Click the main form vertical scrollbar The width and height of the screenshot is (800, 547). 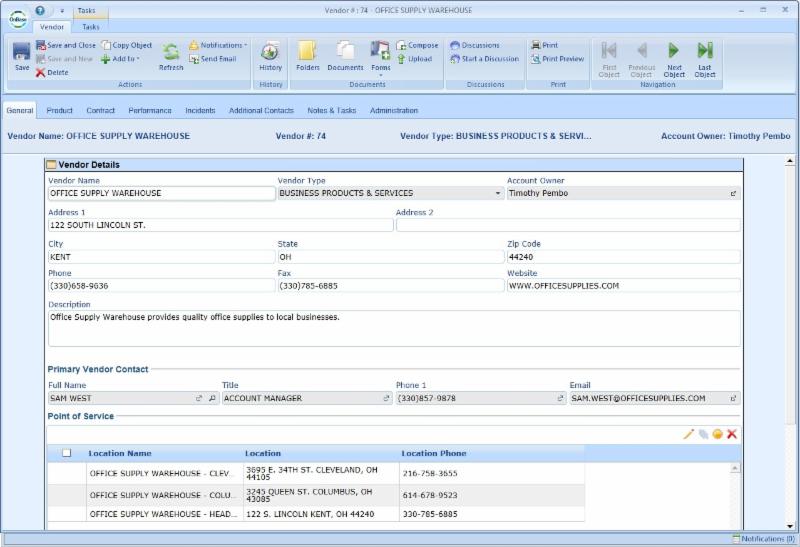click(790, 300)
